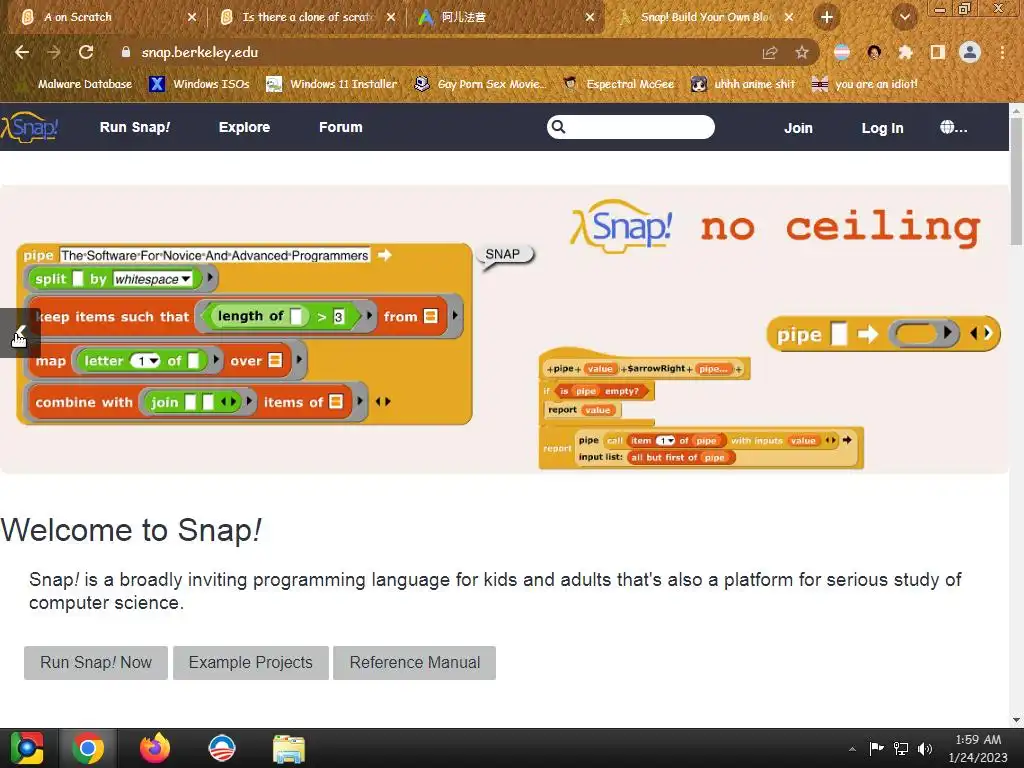Open Windows ISOs bookmark

(199, 84)
